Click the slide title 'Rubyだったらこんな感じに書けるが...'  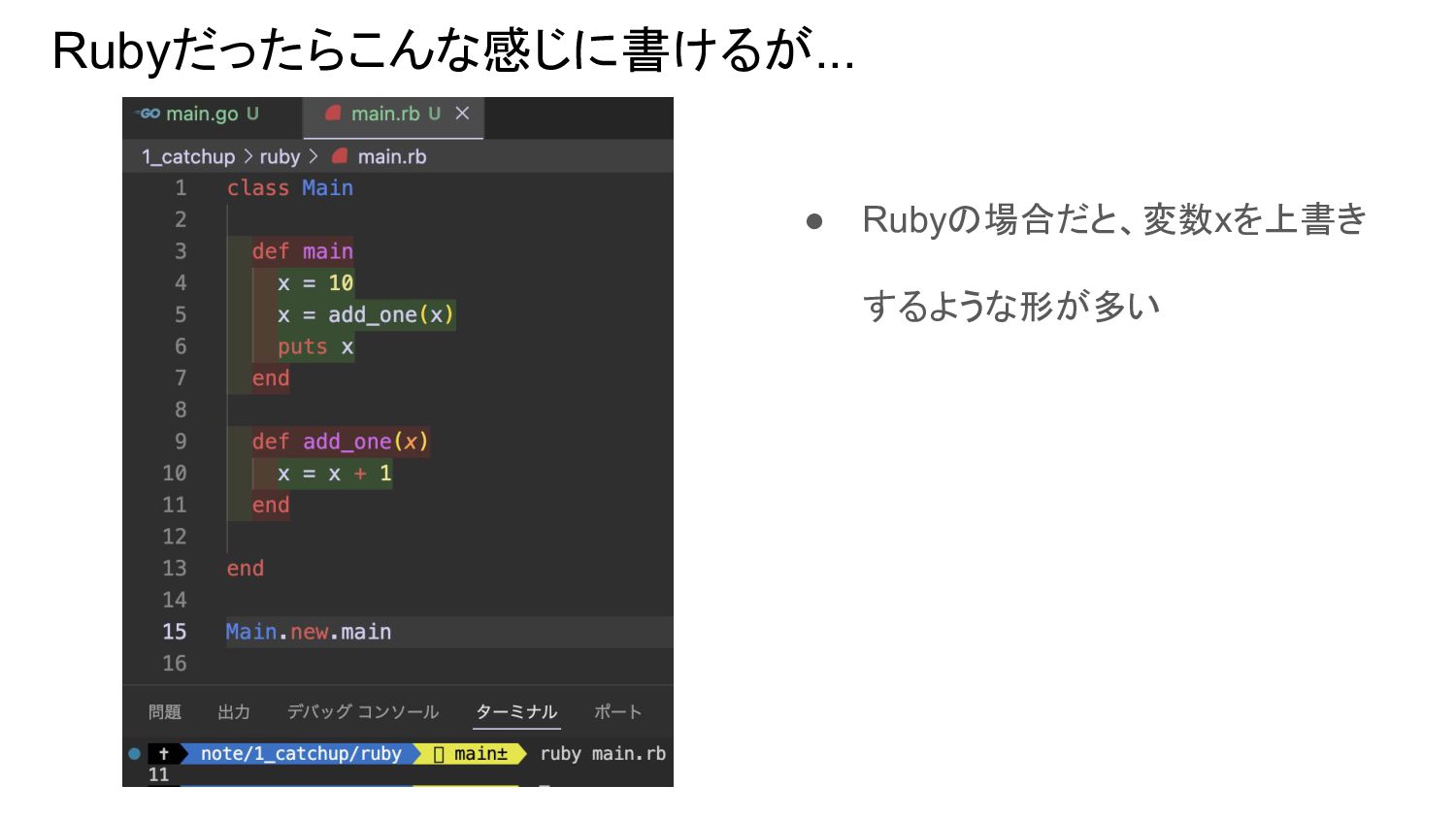pos(453,50)
